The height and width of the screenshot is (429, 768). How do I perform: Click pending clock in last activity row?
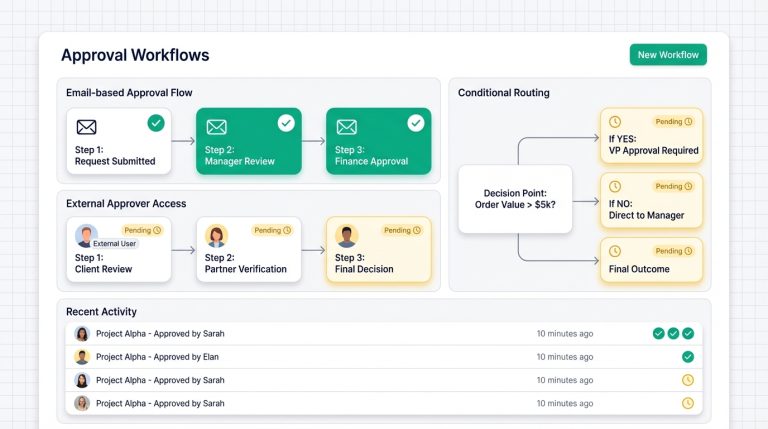coord(688,403)
